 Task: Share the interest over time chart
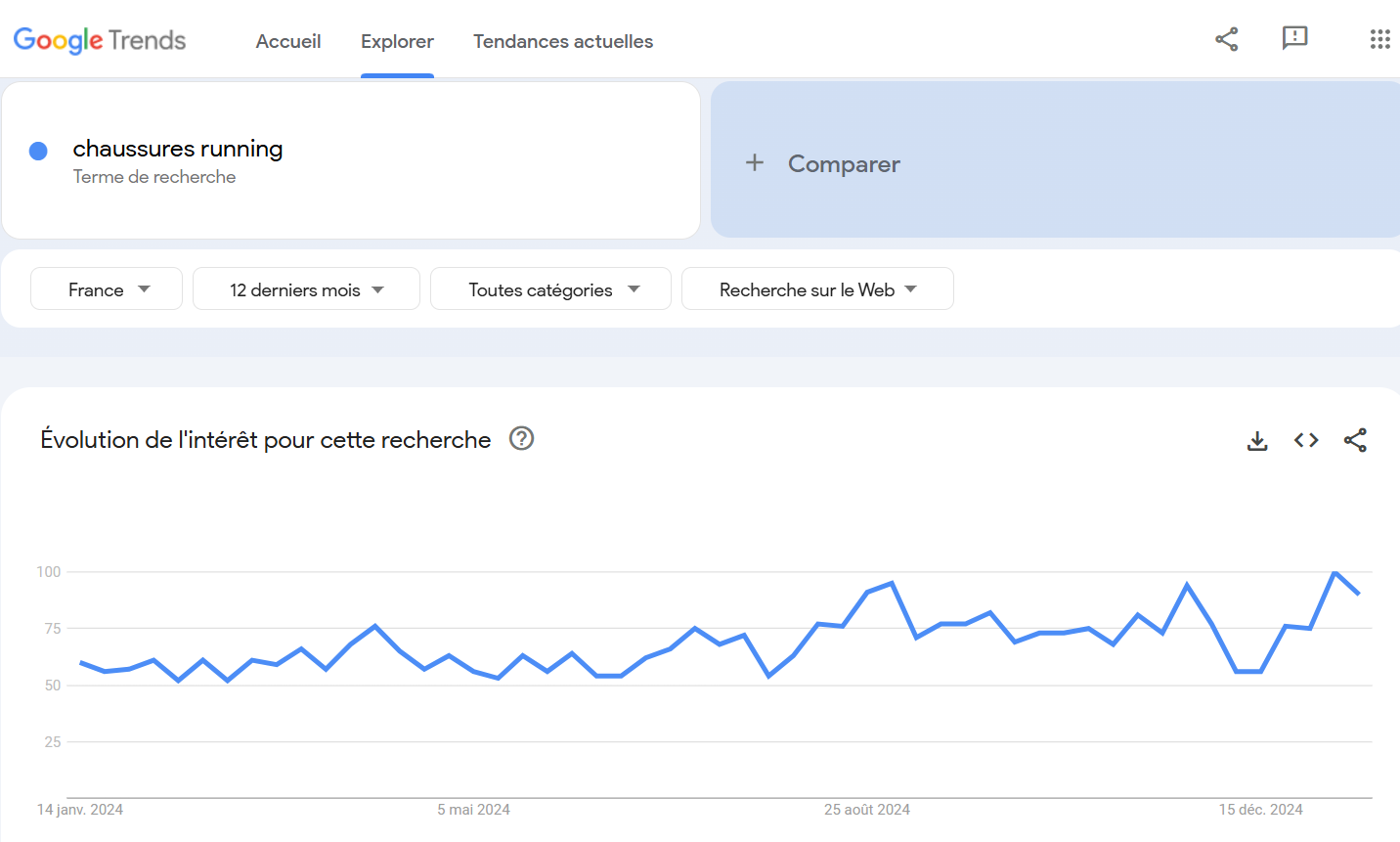tap(1355, 441)
